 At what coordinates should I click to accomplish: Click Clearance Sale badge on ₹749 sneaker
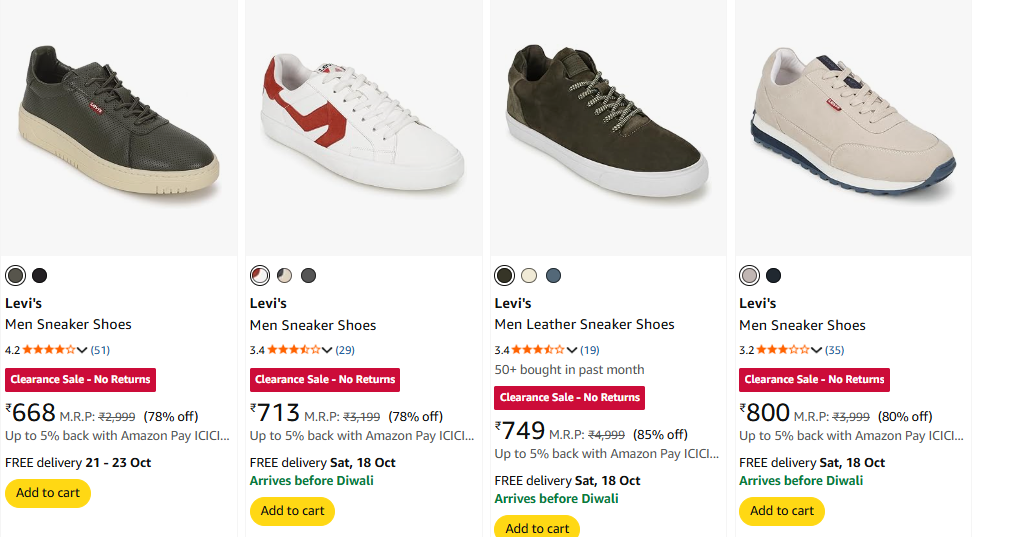pyautogui.click(x=570, y=397)
